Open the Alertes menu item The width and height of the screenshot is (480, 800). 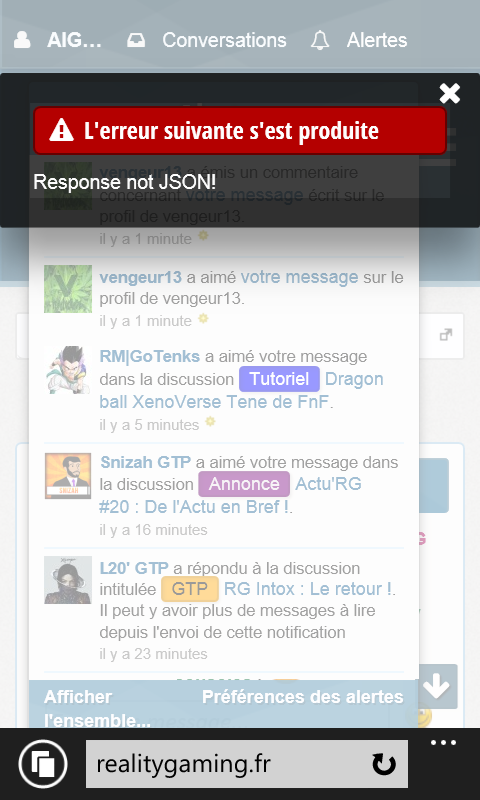coord(377,40)
